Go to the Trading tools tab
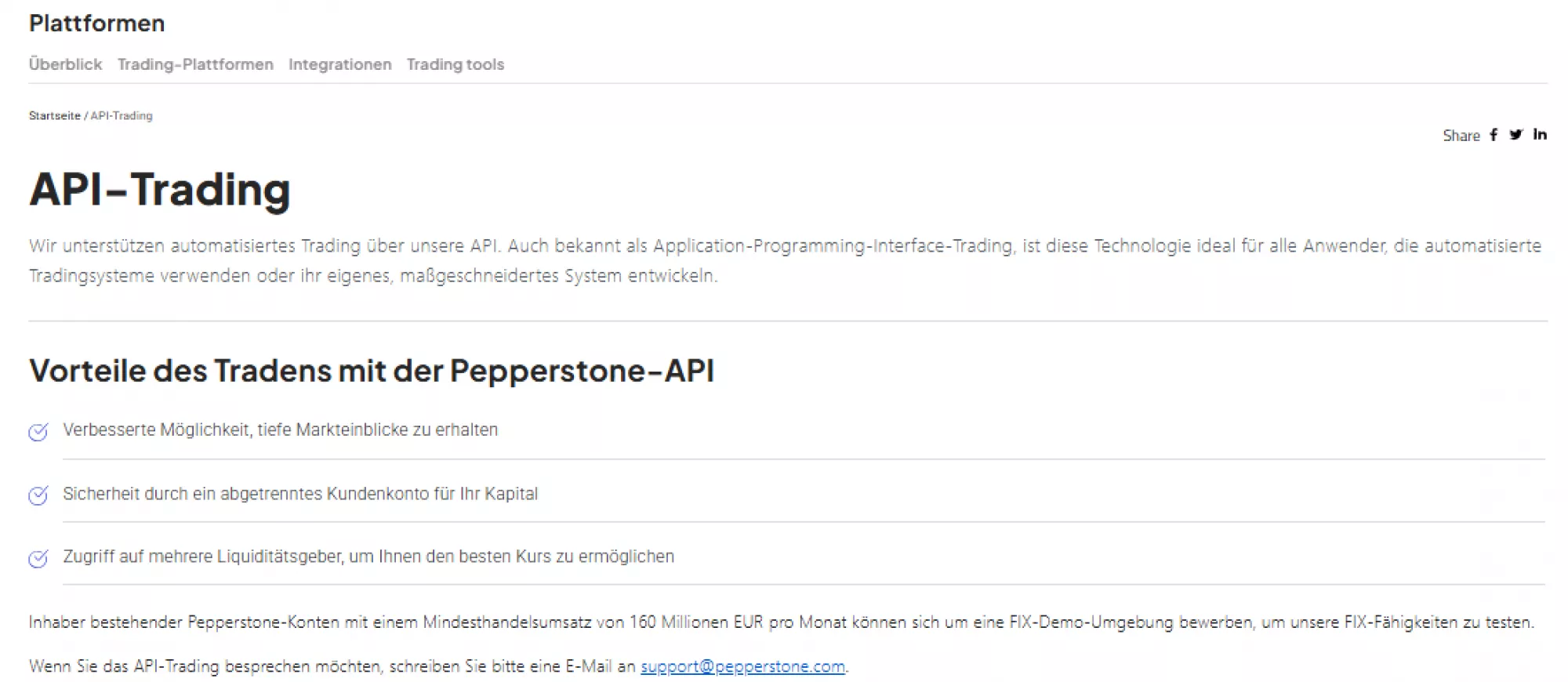The height and width of the screenshot is (682, 1568). pos(455,64)
